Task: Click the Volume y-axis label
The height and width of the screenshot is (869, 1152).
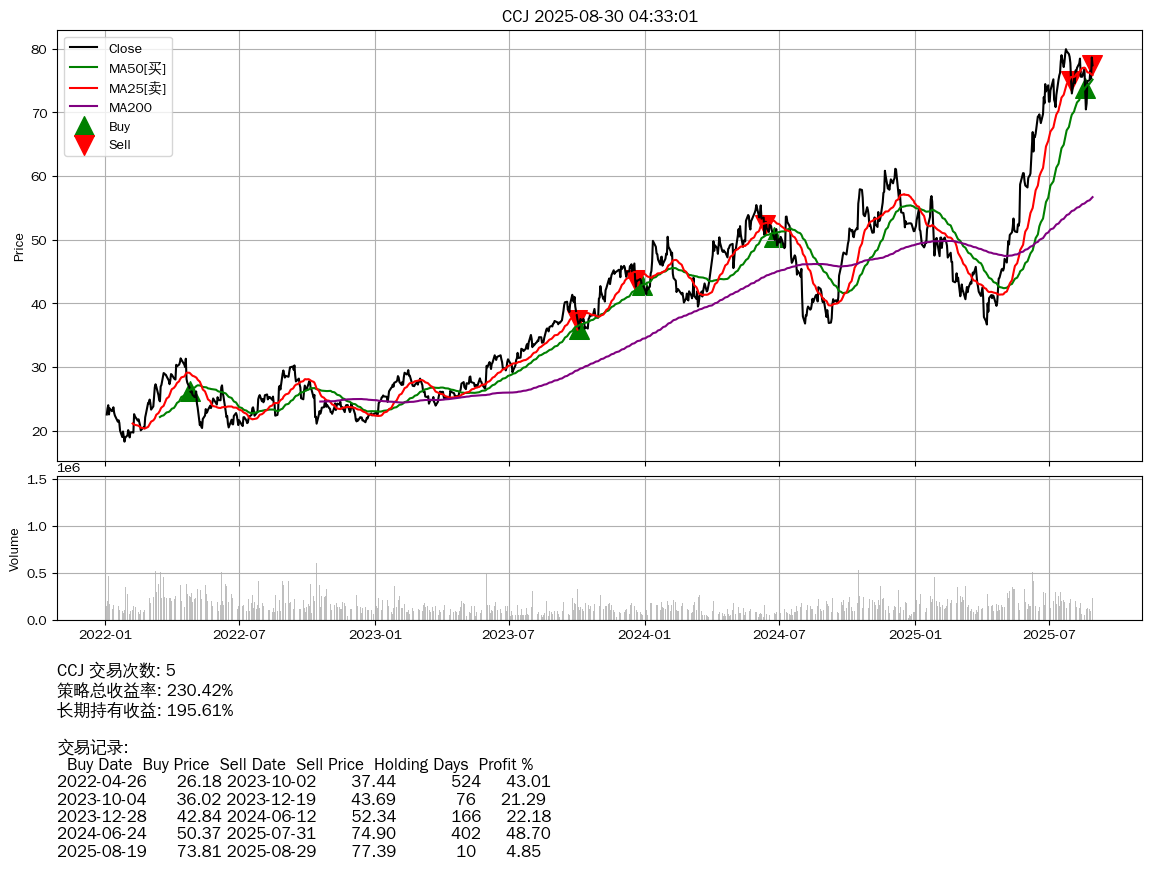Action: (14, 550)
